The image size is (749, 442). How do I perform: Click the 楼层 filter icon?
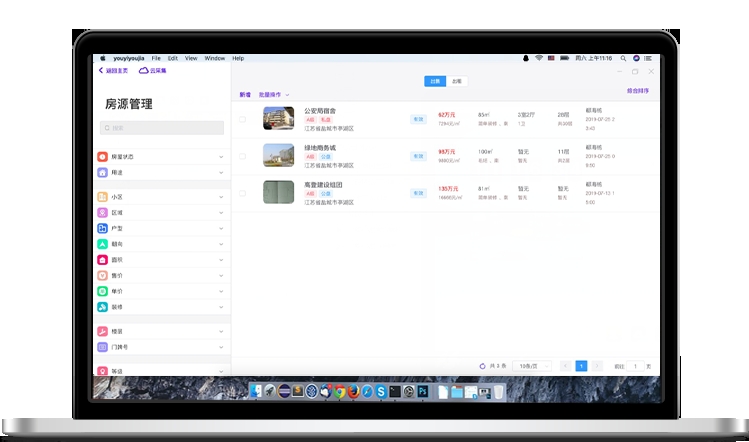click(x=102, y=331)
